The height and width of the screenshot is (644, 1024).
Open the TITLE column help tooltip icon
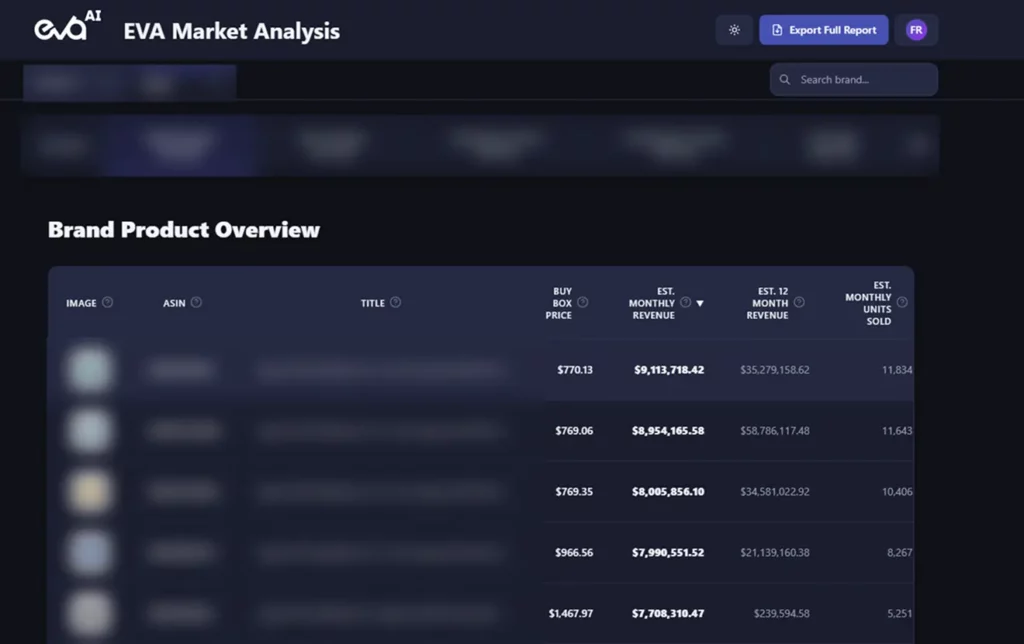click(x=396, y=303)
